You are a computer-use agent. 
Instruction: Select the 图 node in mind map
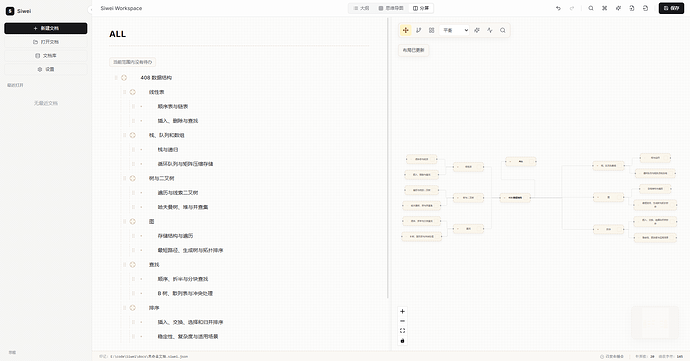tap(609, 197)
